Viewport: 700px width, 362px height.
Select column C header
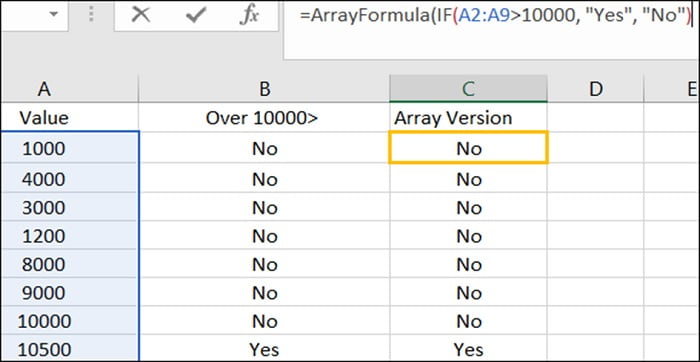468,89
